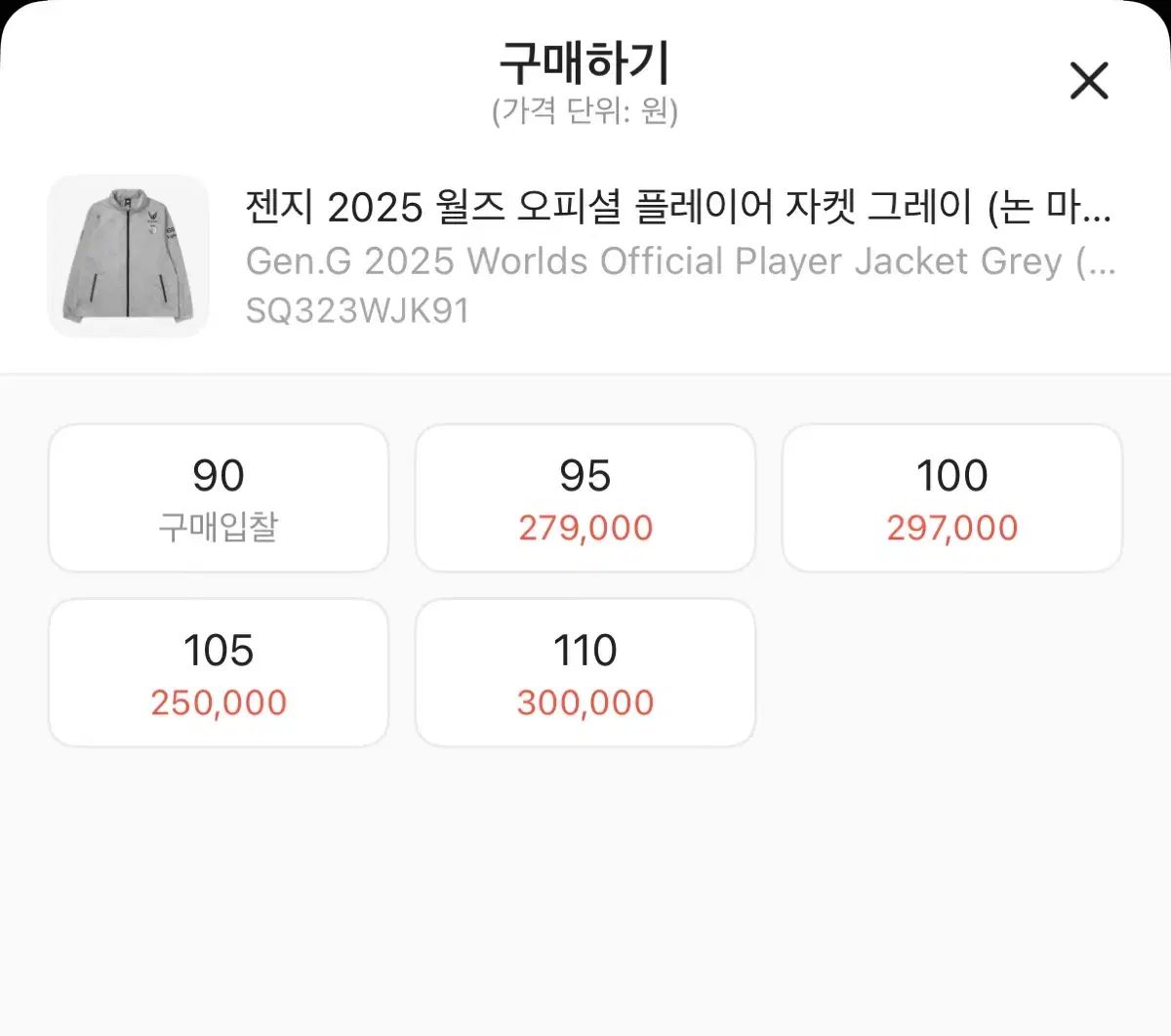1171x1036 pixels.
Task: Choose the size 110 option
Action: (585, 673)
